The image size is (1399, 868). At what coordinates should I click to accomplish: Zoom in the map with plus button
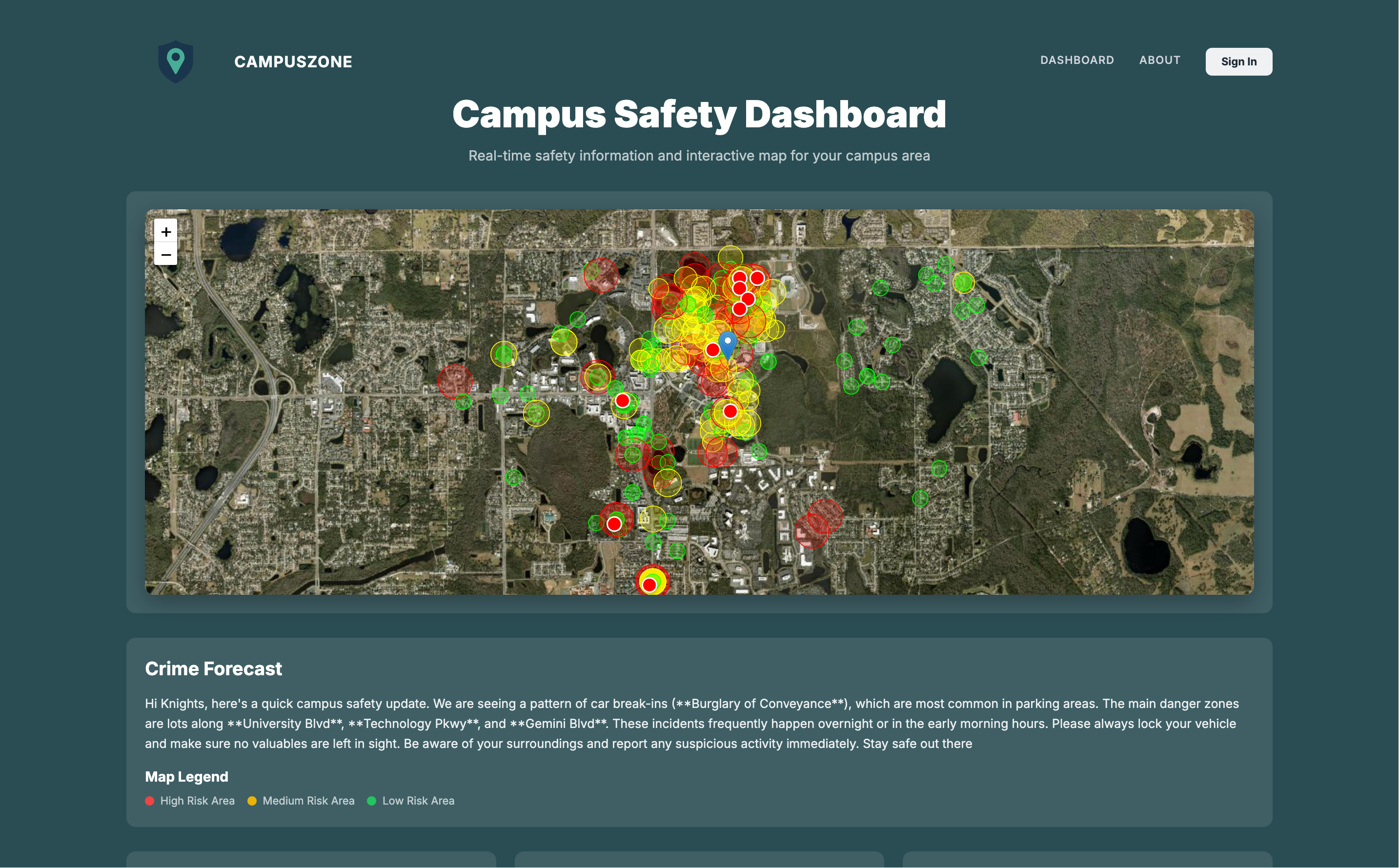tap(166, 231)
